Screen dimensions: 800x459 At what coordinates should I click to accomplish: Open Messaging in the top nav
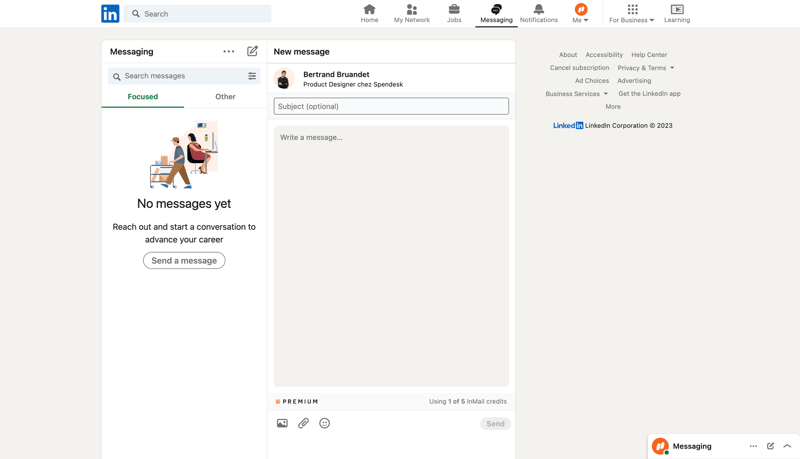click(x=496, y=14)
